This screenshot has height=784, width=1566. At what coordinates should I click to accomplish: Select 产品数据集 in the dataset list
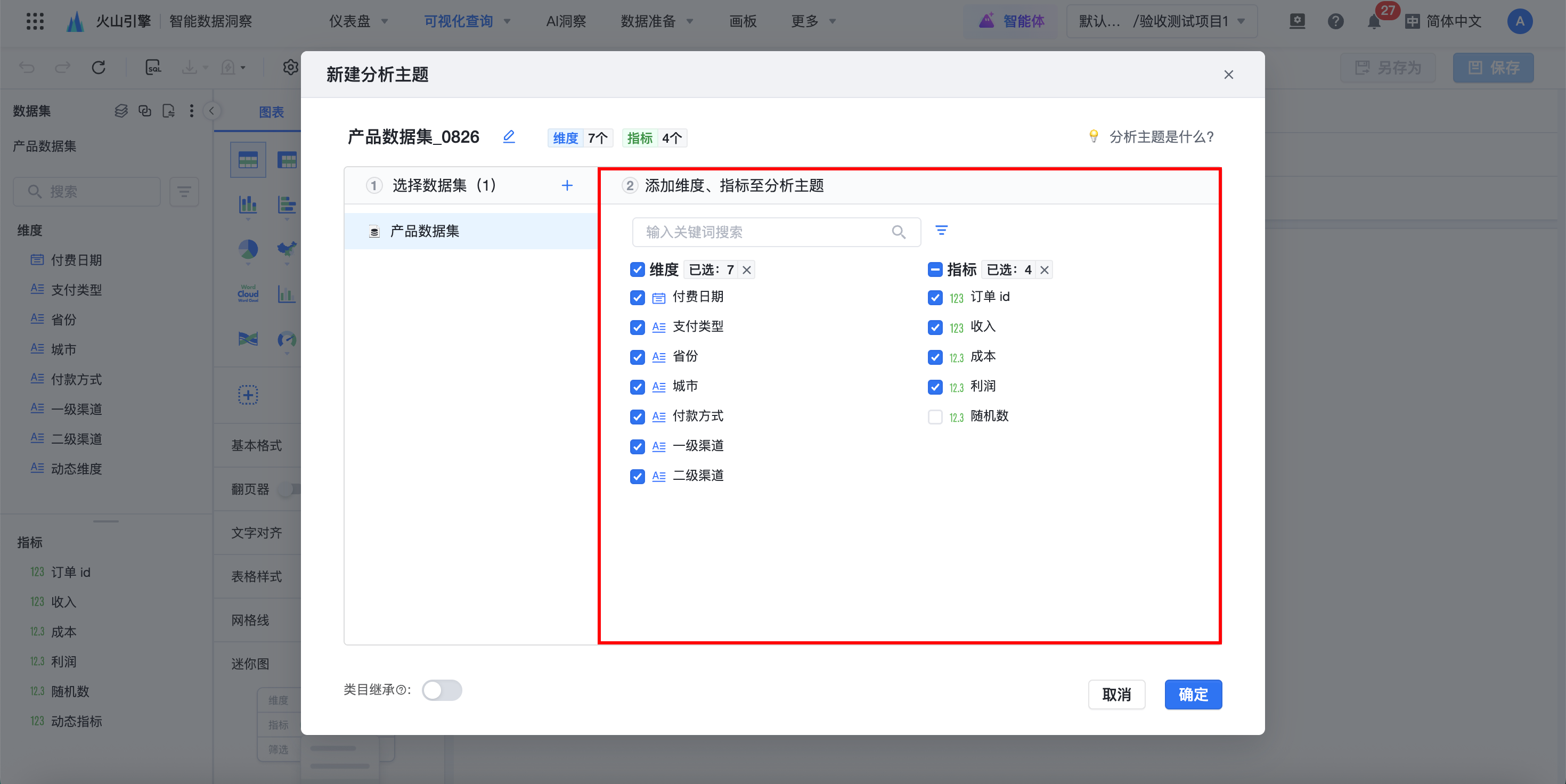(x=425, y=231)
